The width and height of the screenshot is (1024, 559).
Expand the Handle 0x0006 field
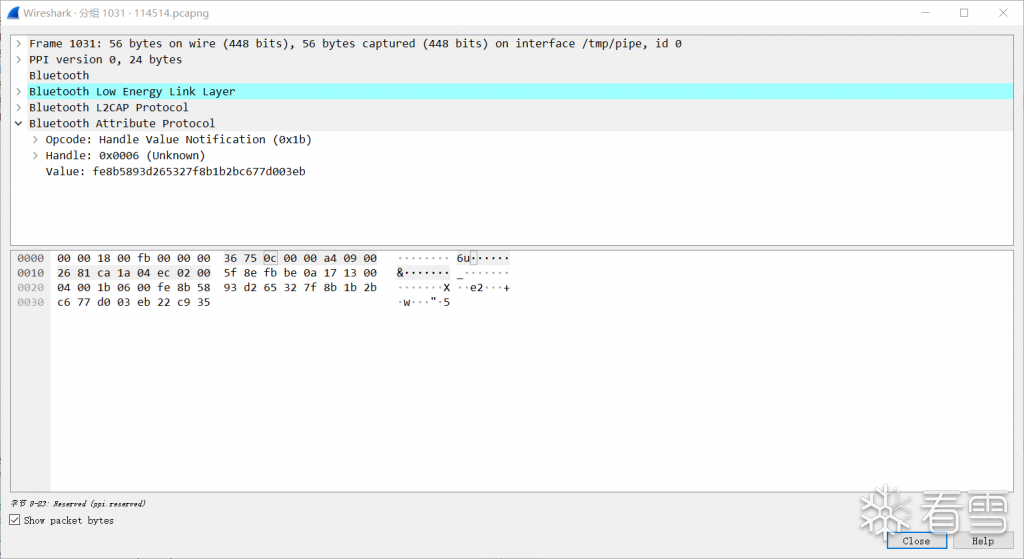tap(35, 155)
